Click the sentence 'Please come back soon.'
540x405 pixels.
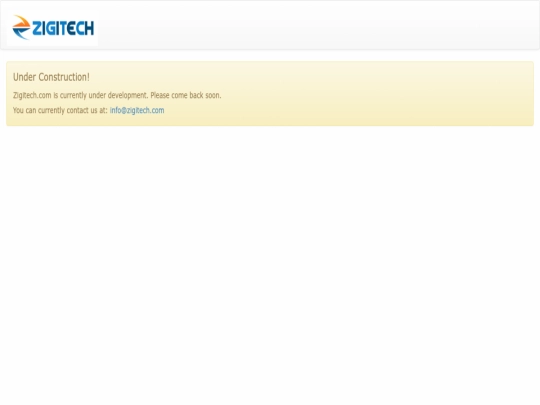186,95
